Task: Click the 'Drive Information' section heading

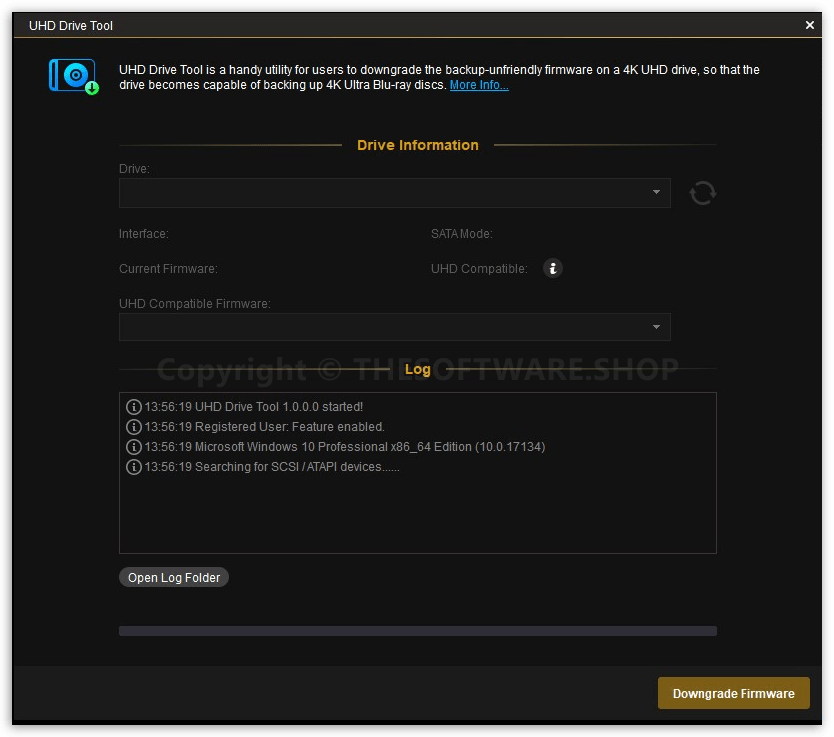Action: (x=418, y=145)
